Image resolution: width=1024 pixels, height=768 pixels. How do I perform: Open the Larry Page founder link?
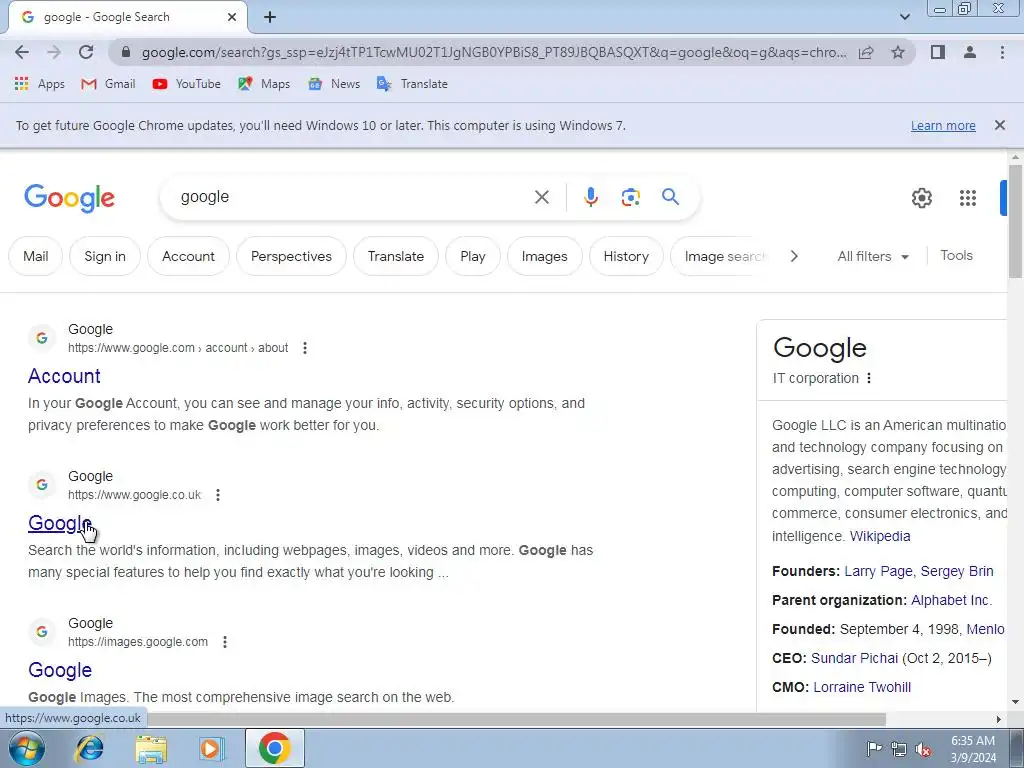pos(878,571)
